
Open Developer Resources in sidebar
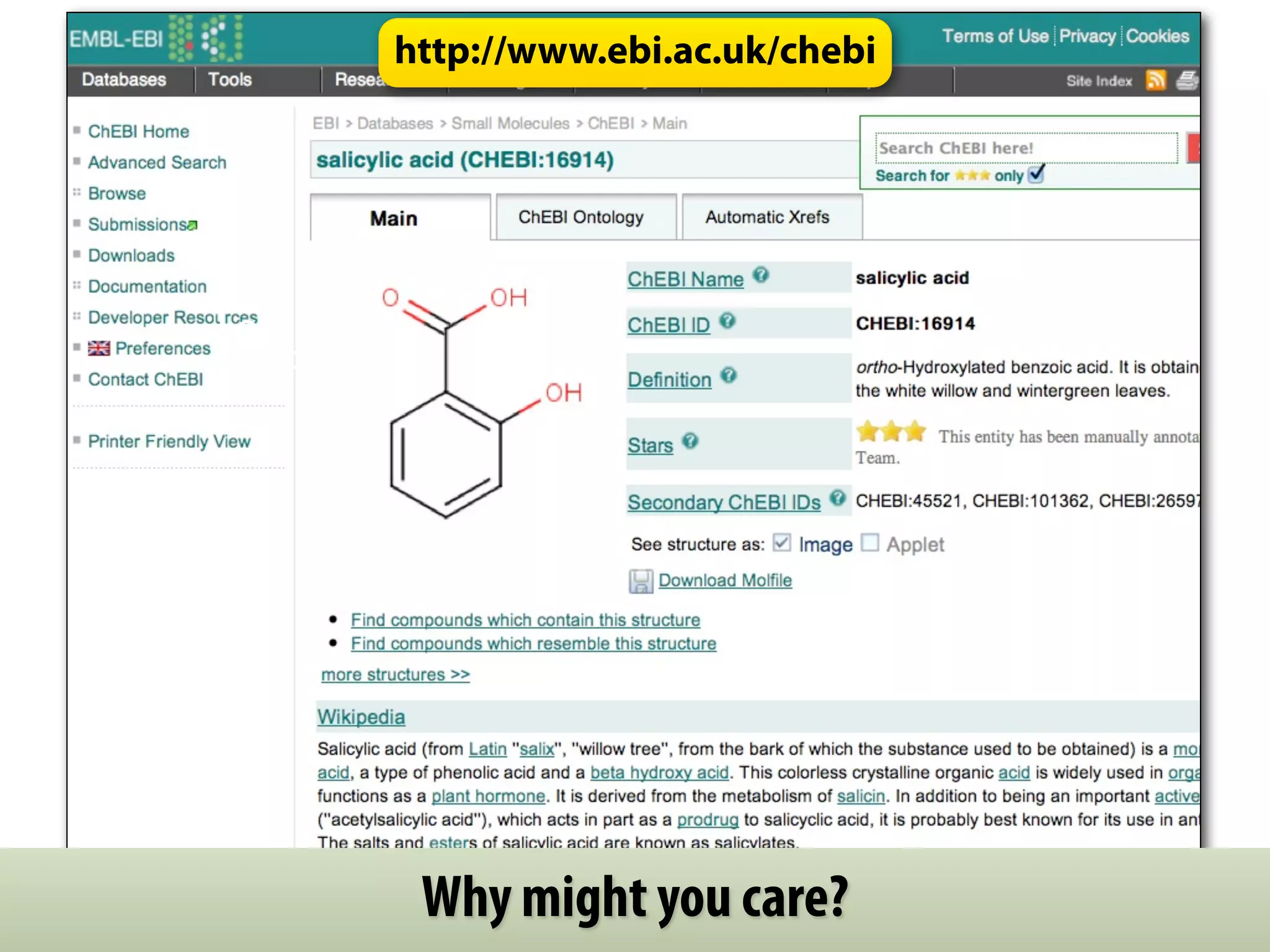(172, 317)
